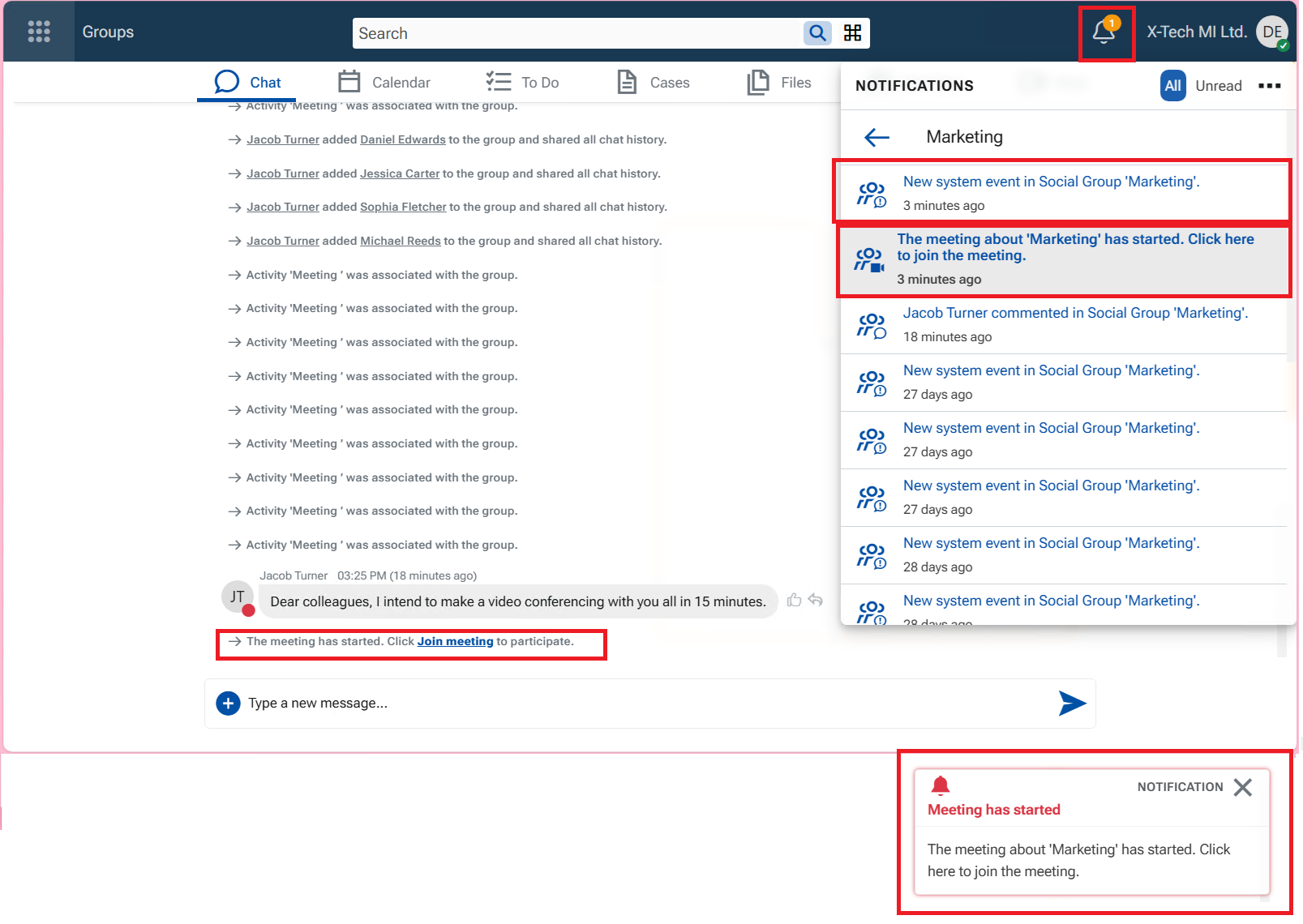Image resolution: width=1303 pixels, height=924 pixels.
Task: Close the Meeting has started popup
Action: 1242,787
